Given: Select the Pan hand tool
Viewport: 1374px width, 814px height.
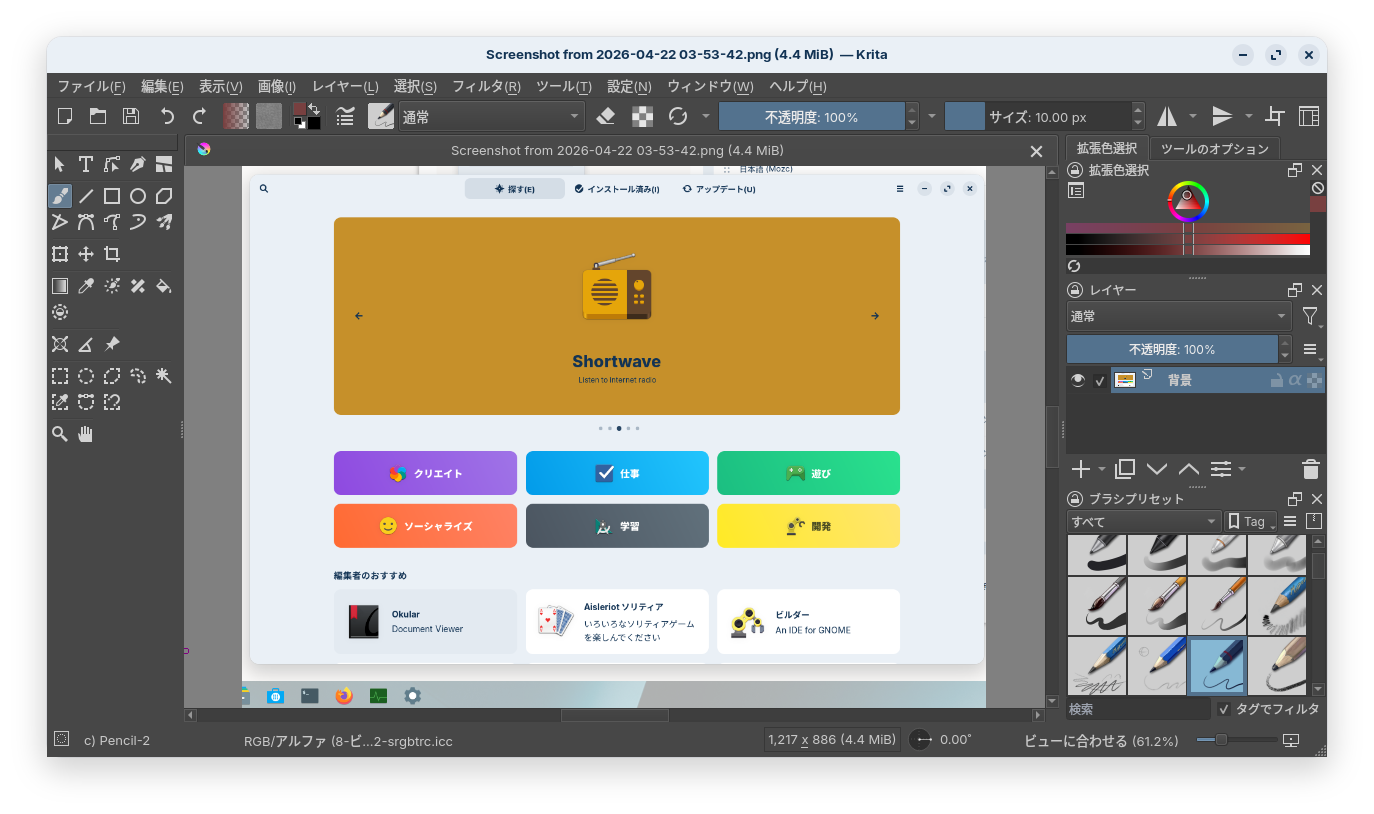Looking at the screenshot, I should [86, 433].
